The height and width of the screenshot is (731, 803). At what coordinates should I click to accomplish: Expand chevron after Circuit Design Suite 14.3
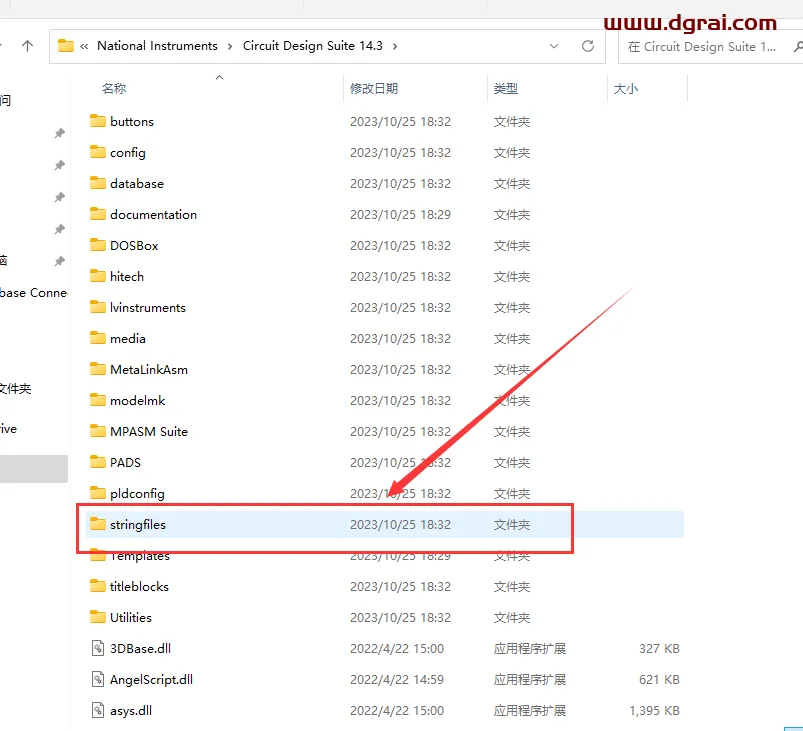tap(395, 47)
